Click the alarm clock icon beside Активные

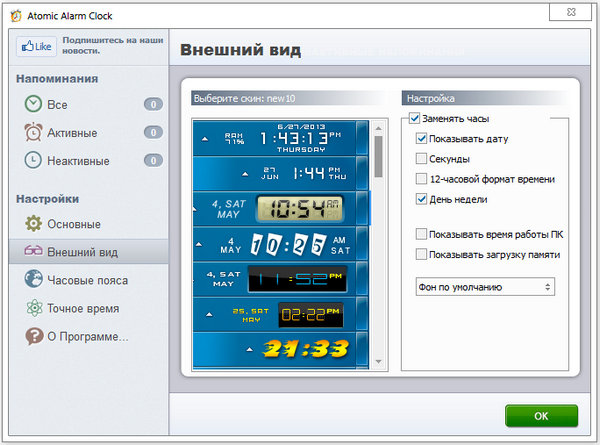pyautogui.click(x=33, y=132)
